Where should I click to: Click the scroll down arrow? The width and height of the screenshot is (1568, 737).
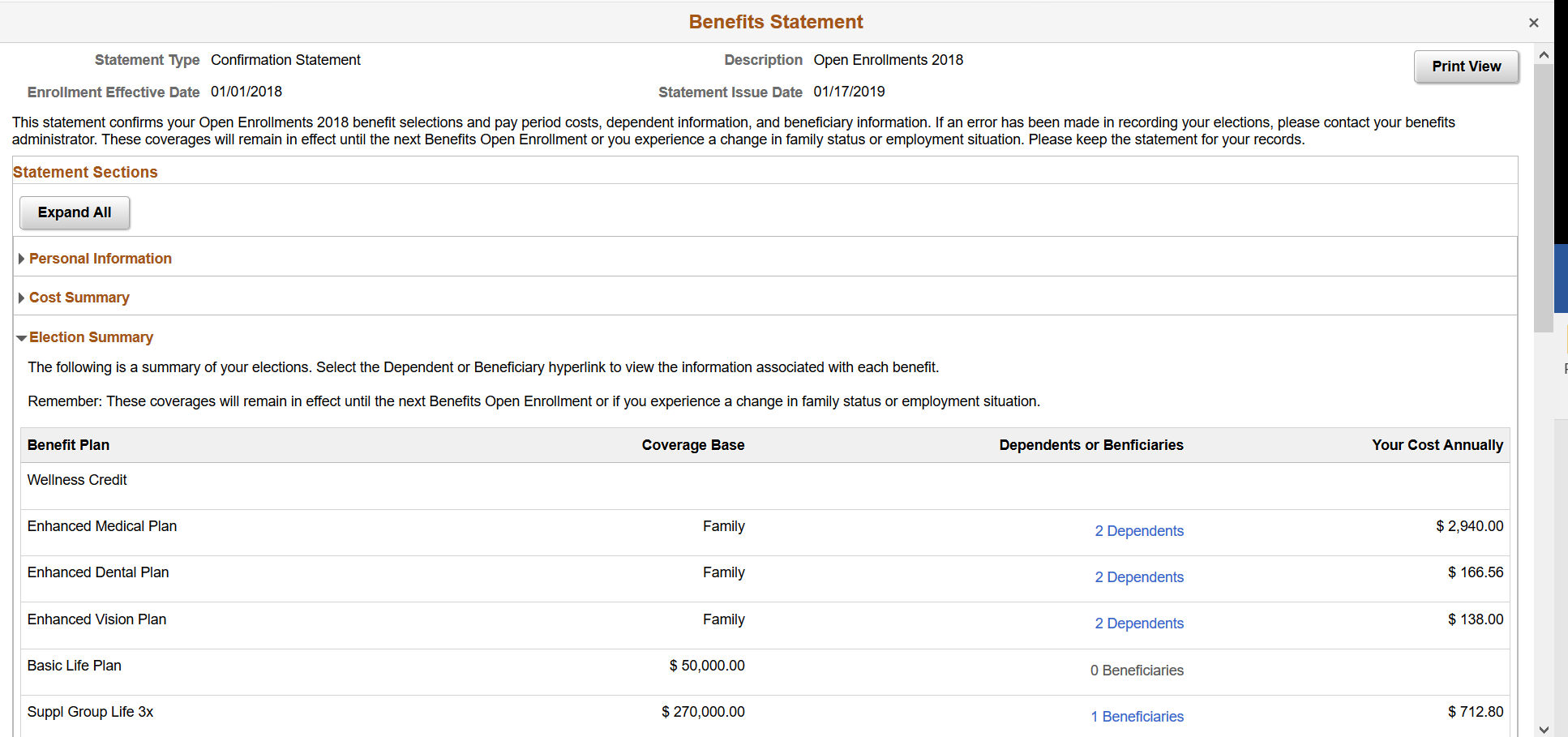[1544, 730]
